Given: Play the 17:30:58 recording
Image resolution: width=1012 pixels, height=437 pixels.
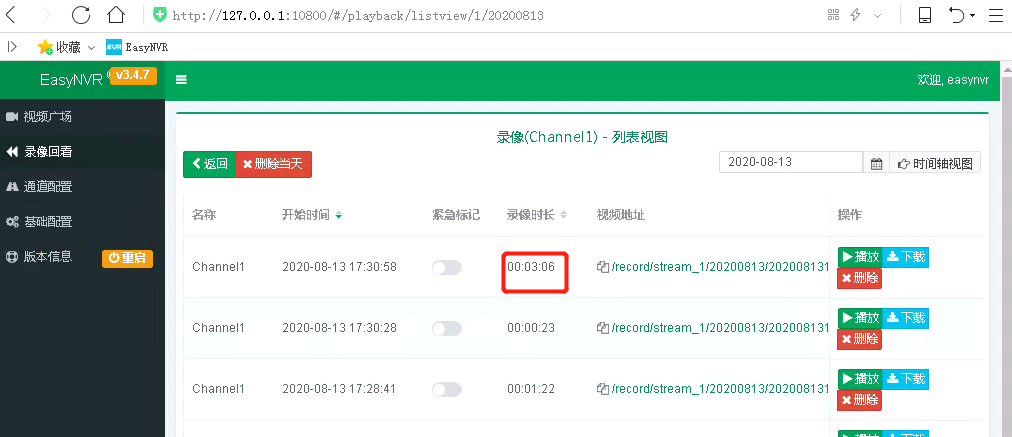Looking at the screenshot, I should click(x=860, y=257).
